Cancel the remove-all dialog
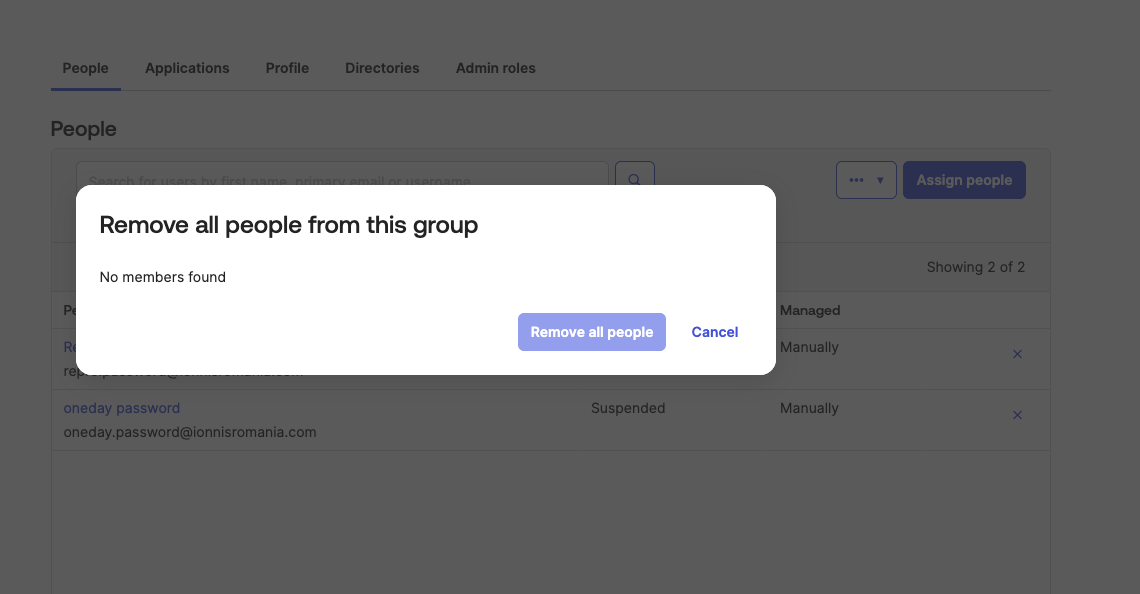The width and height of the screenshot is (1140, 594). (714, 331)
